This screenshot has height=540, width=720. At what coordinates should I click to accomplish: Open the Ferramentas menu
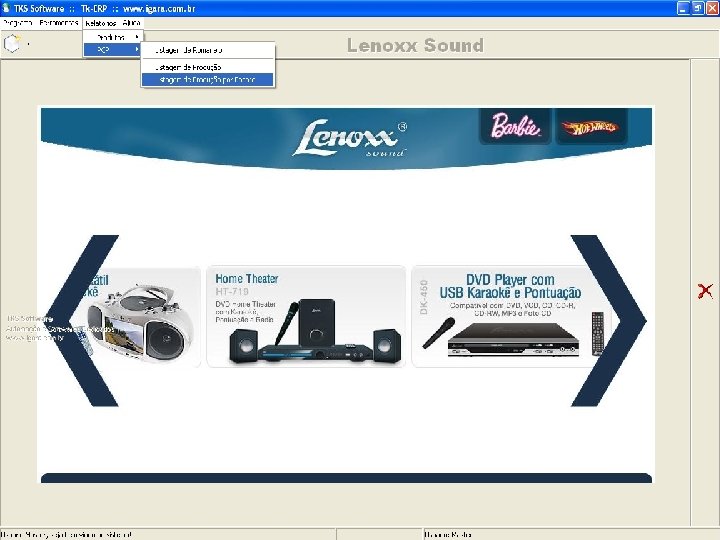tap(59, 22)
